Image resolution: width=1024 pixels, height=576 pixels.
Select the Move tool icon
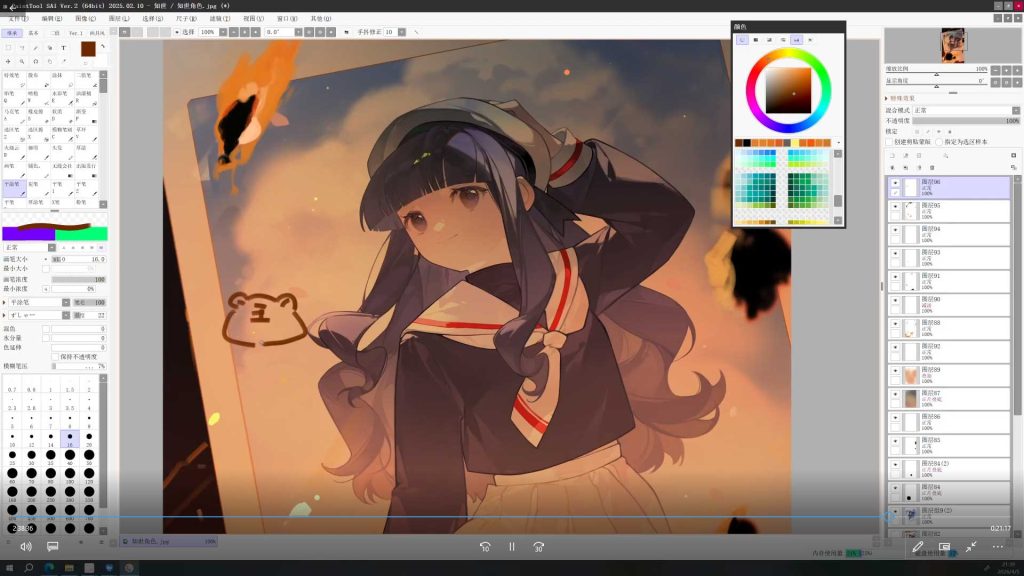point(8,61)
